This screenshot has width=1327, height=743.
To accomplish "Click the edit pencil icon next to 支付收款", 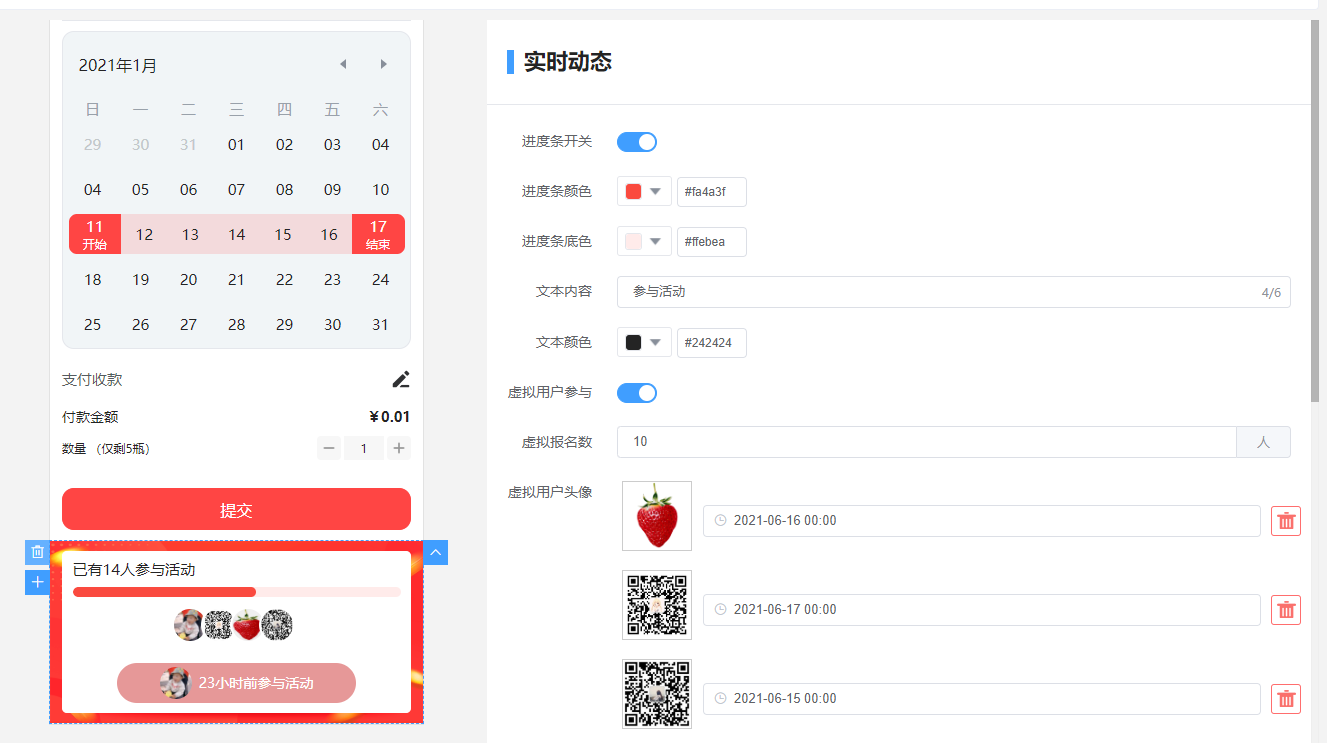I will coord(401,379).
